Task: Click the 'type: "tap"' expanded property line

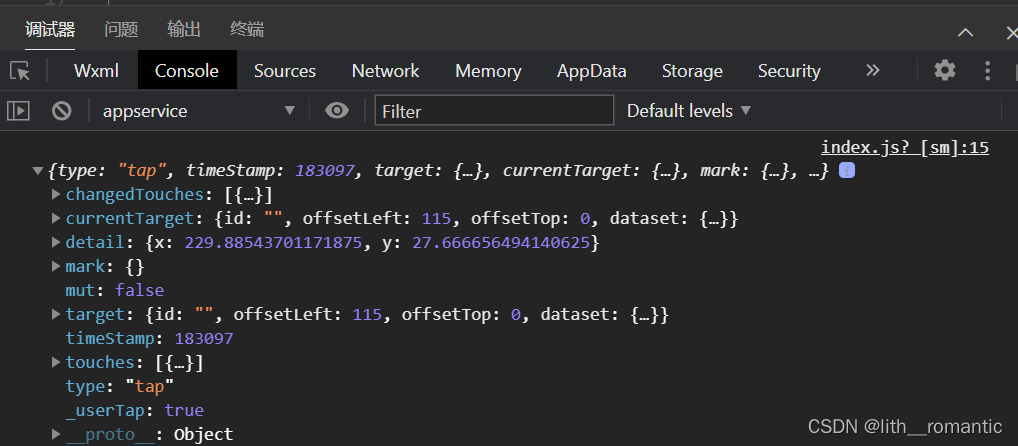Action: tap(119, 386)
